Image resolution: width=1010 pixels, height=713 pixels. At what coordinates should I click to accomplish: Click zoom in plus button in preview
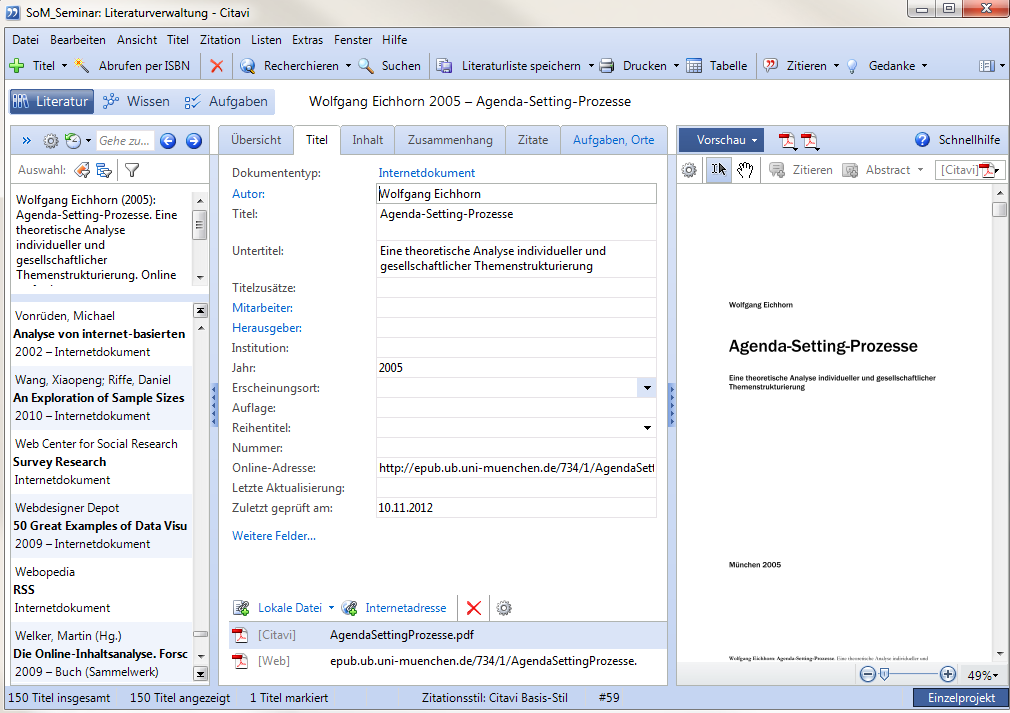tap(948, 675)
